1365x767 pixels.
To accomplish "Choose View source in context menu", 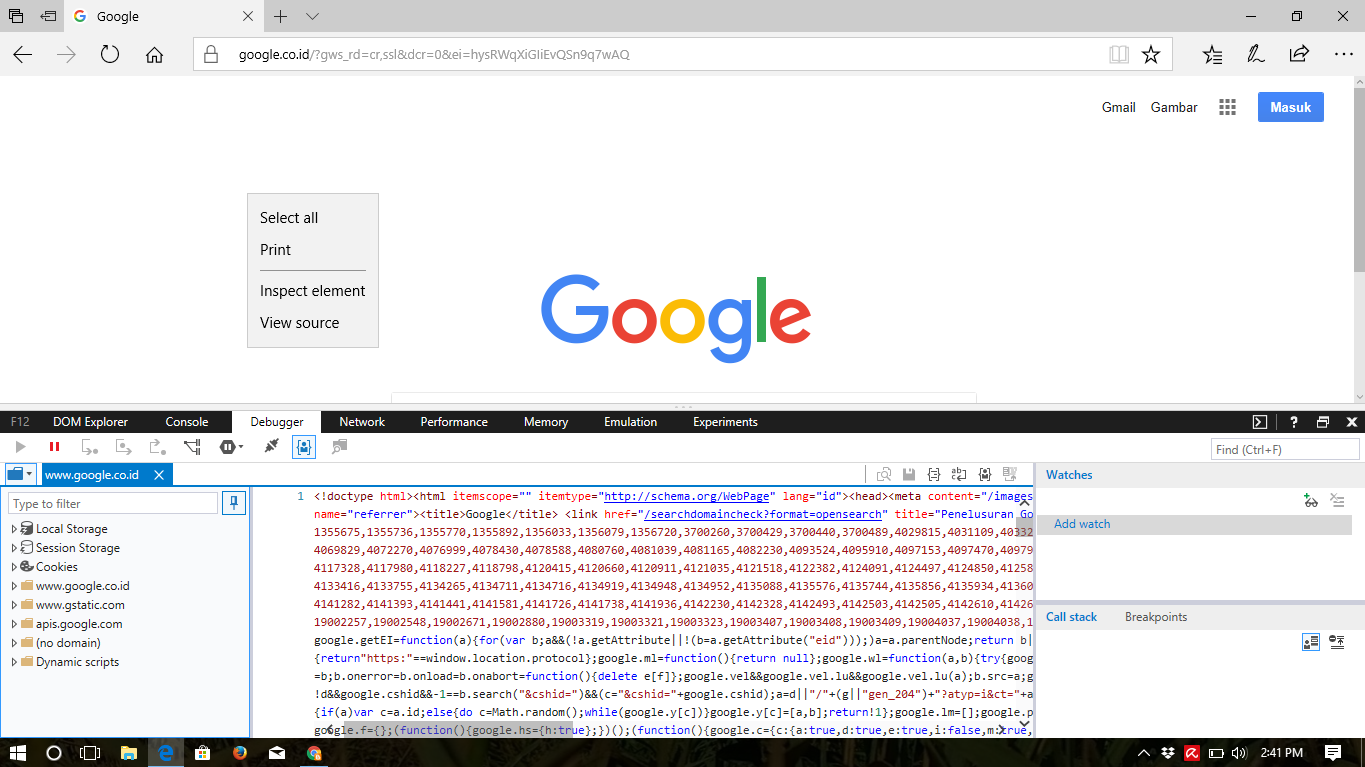I will coord(300,323).
